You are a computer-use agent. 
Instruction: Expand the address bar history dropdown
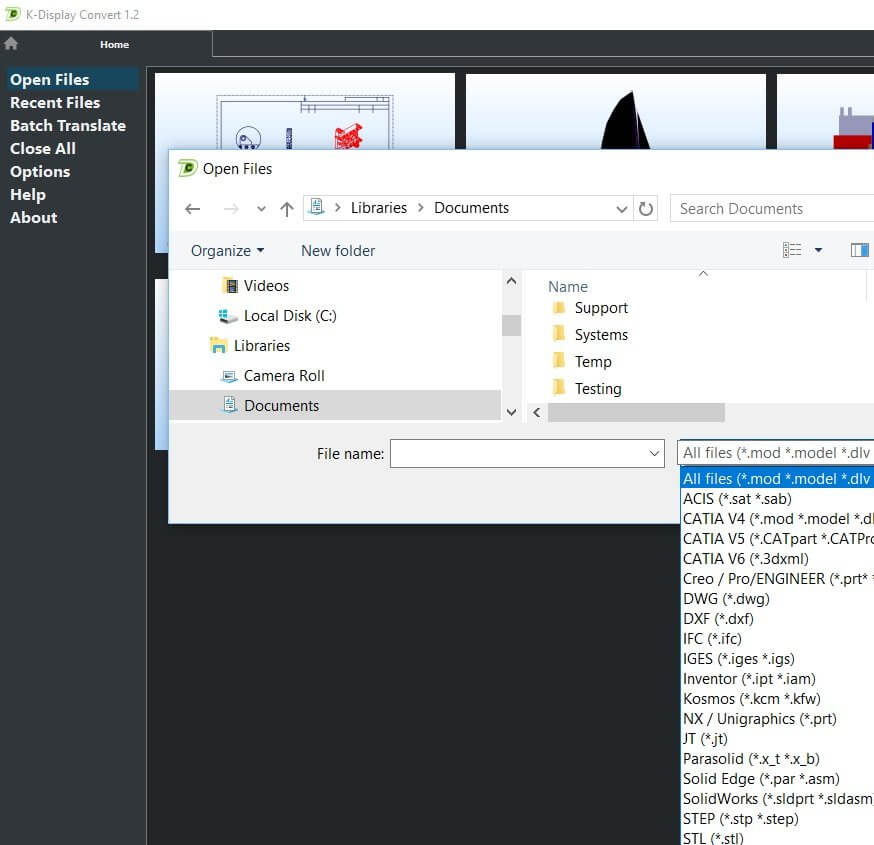[621, 209]
